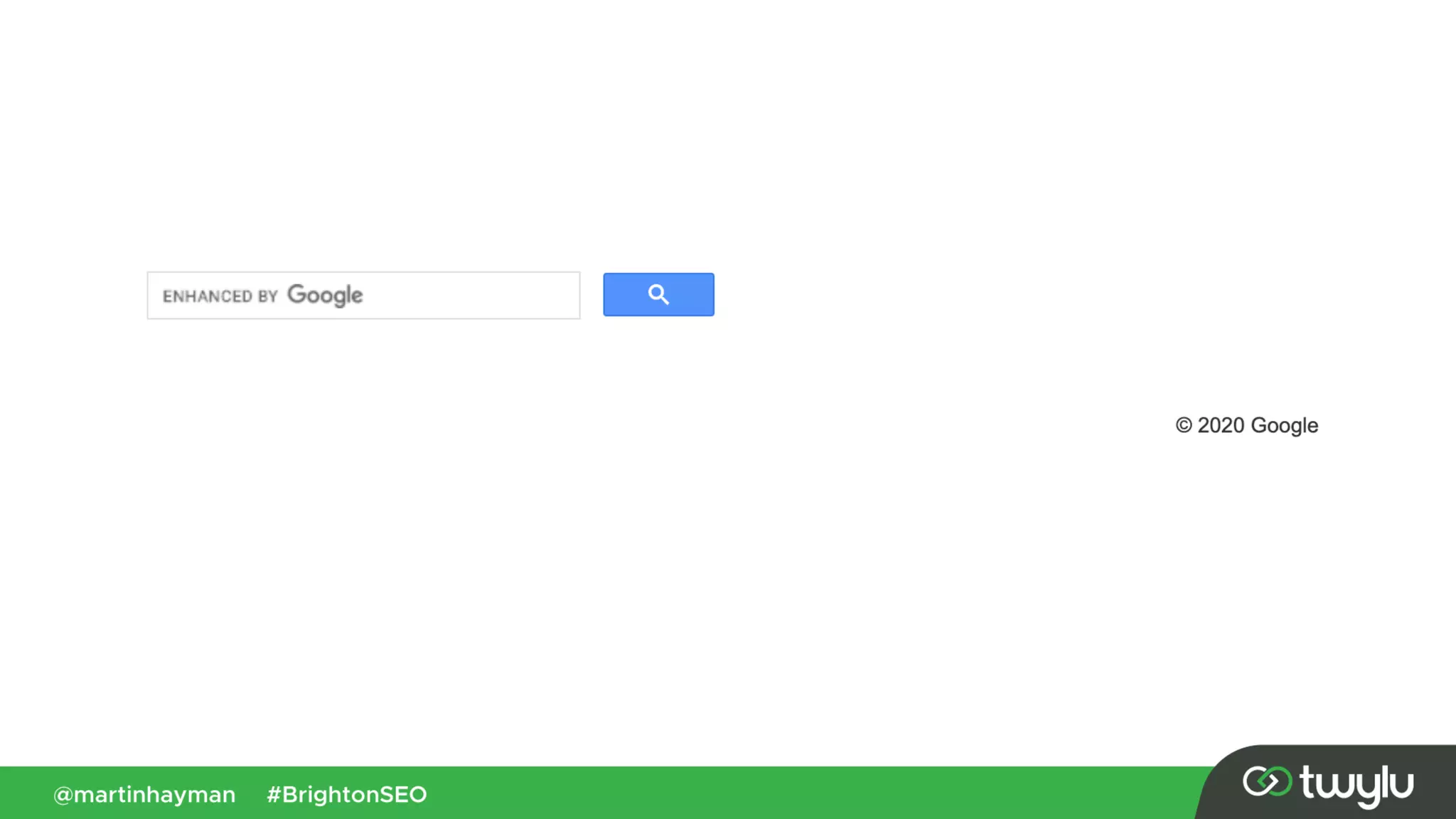Click the copyright symbol before 2020

[1183, 425]
